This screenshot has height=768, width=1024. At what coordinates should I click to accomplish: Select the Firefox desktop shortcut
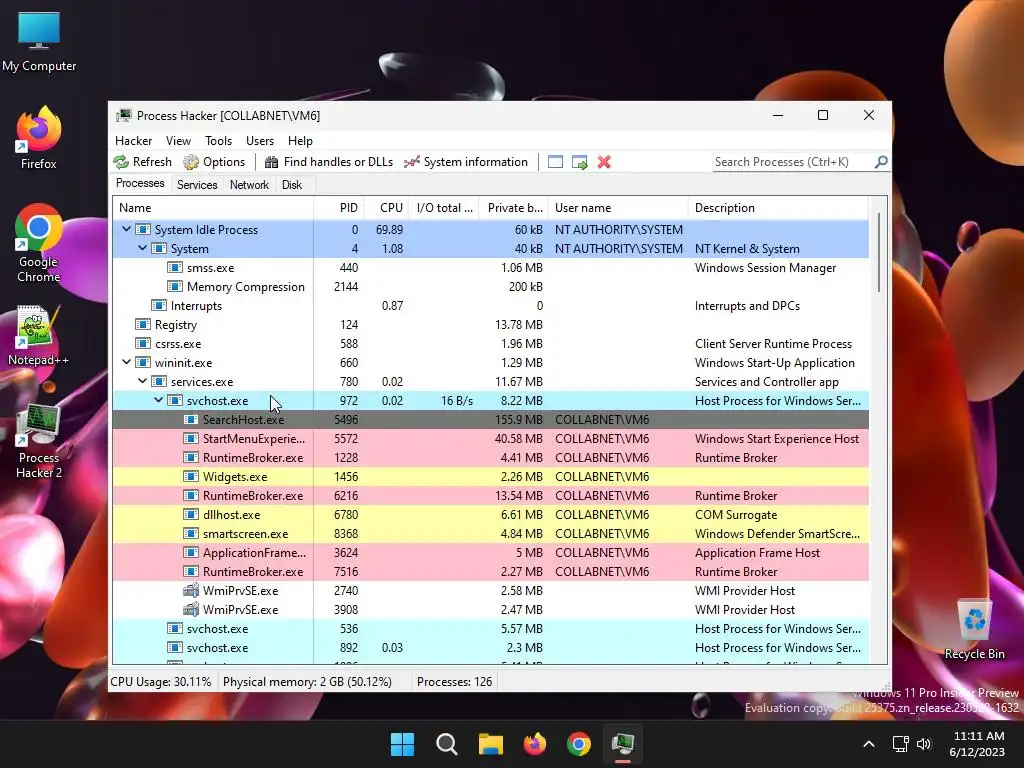point(39,138)
